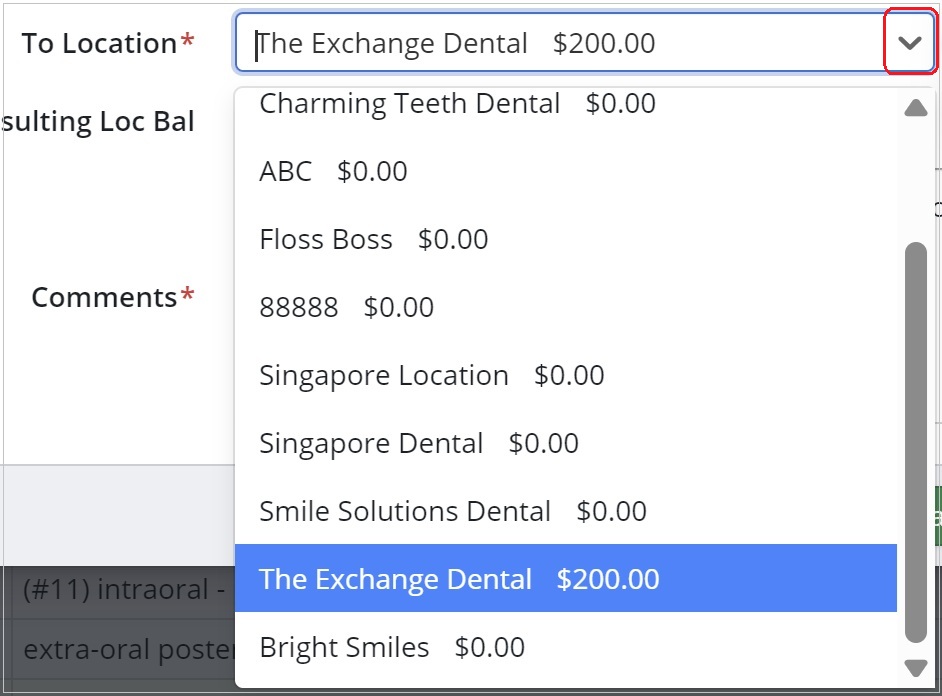This screenshot has width=942, height=696.
Task: Open the To Location dropdown arrow
Action: [912, 41]
